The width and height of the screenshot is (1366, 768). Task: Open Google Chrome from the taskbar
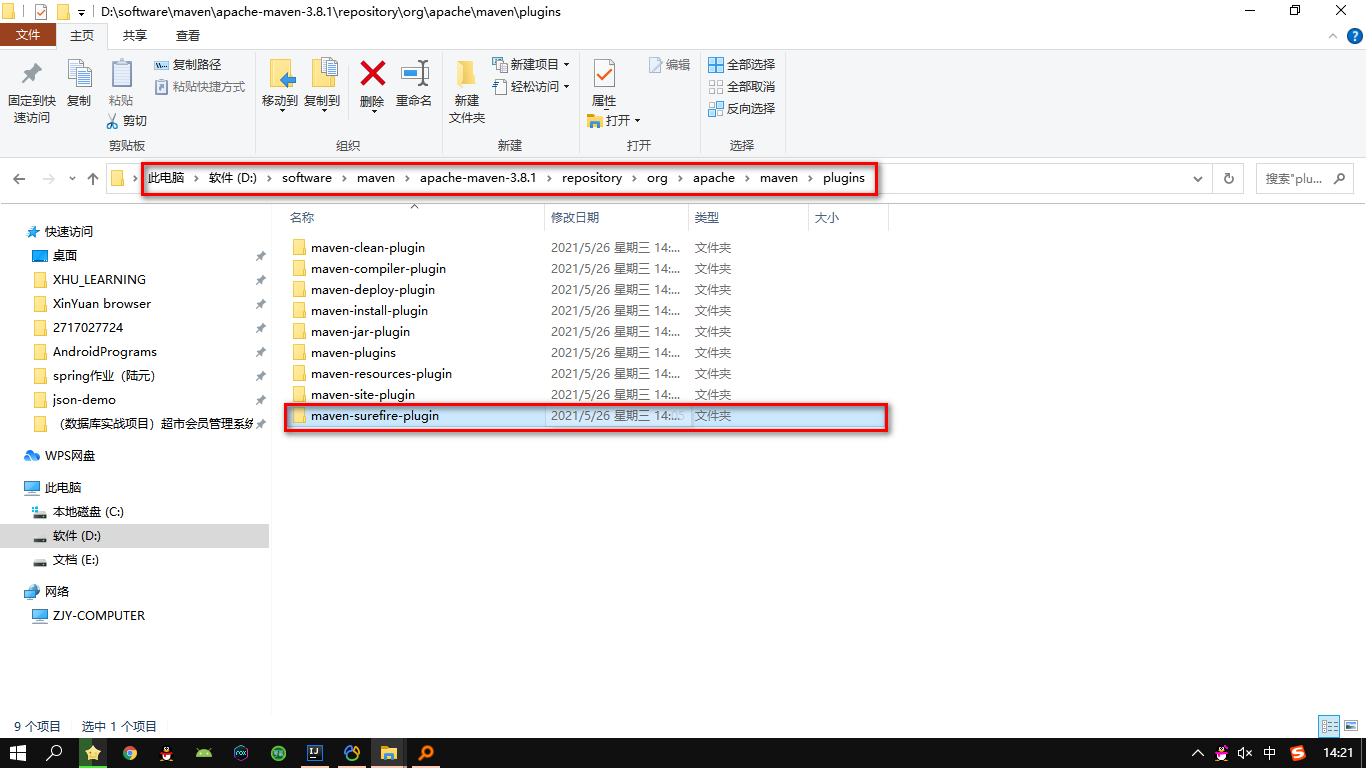pos(129,753)
